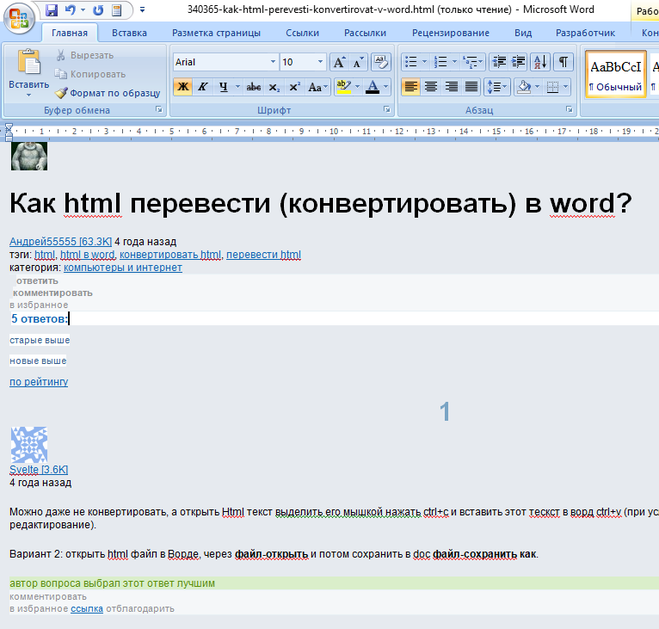This screenshot has height=629, width=659.
Task: Click the Redo icon in quick access toolbar
Action: tap(98, 10)
